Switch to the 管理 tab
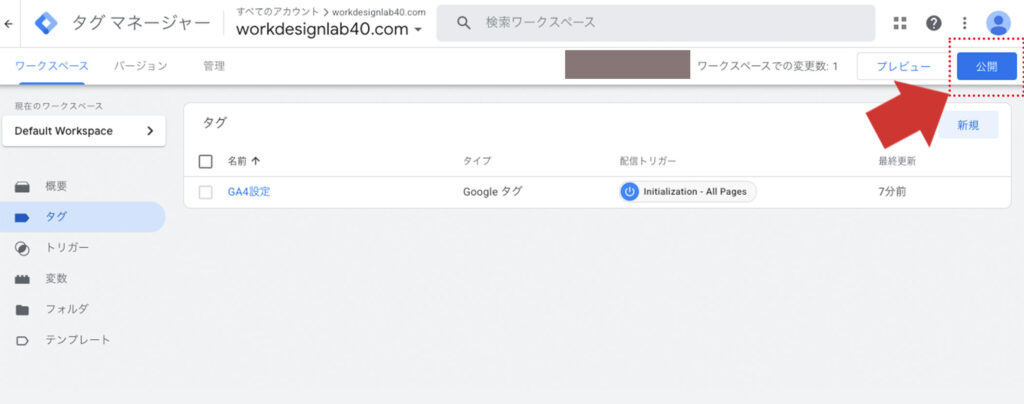 tap(214, 66)
